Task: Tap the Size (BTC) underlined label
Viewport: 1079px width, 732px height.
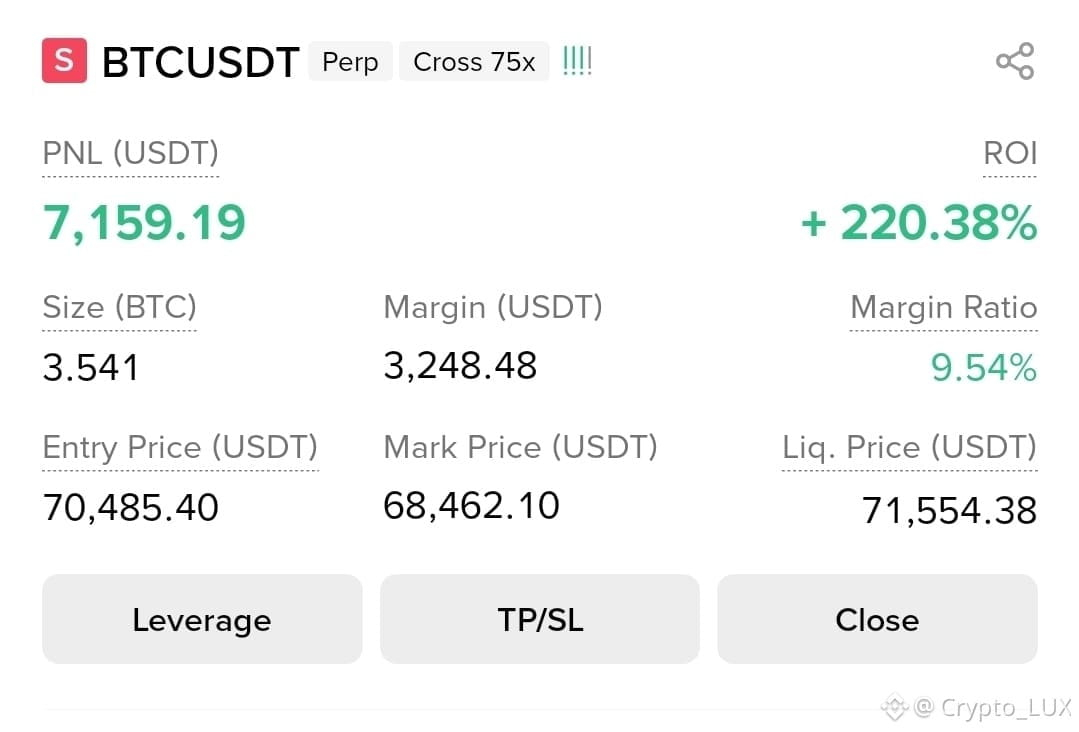Action: point(120,307)
